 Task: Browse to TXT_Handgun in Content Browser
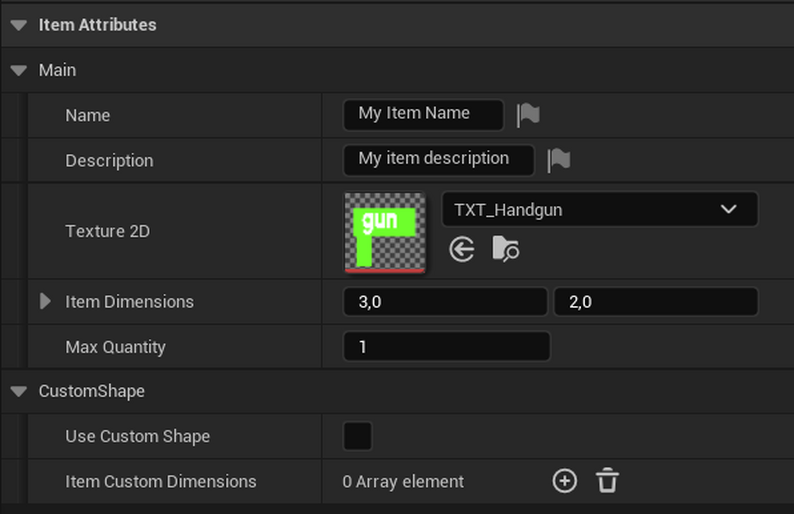[505, 249]
